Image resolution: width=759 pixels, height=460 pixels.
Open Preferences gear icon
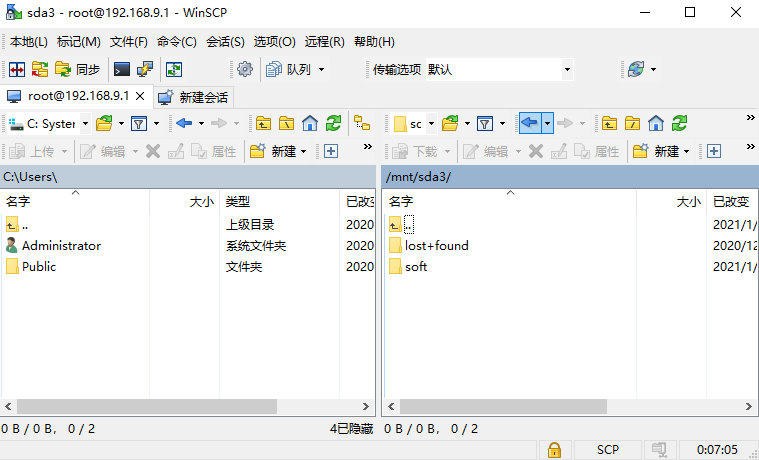(245, 70)
